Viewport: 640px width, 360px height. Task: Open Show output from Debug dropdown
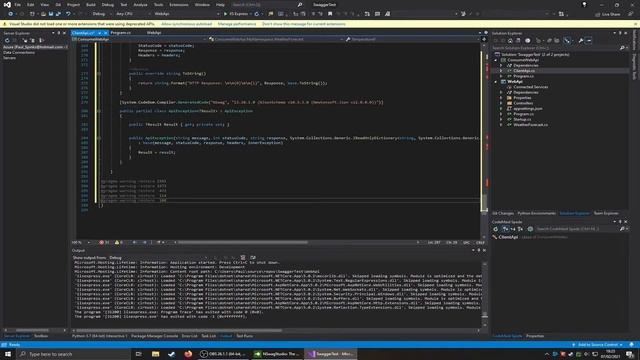coord(158,258)
